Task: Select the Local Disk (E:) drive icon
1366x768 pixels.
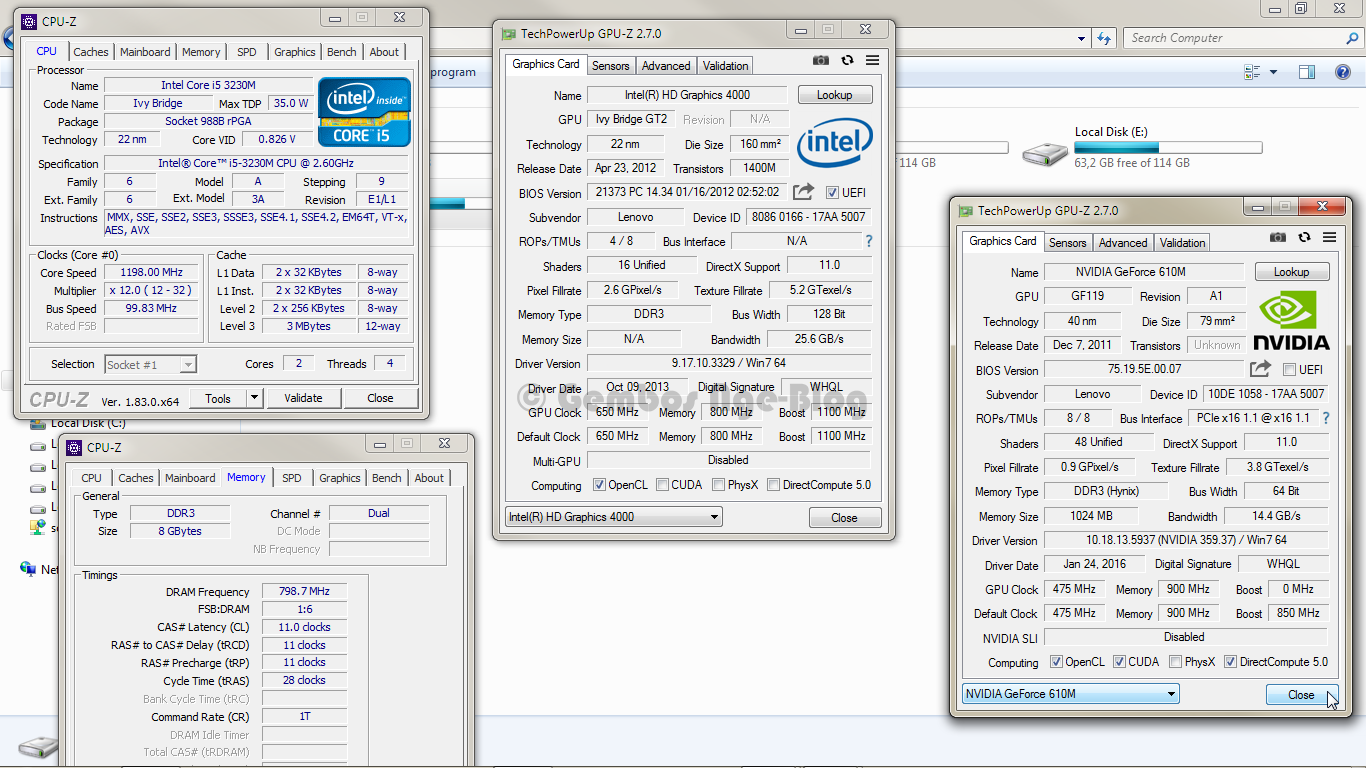Action: point(1045,153)
